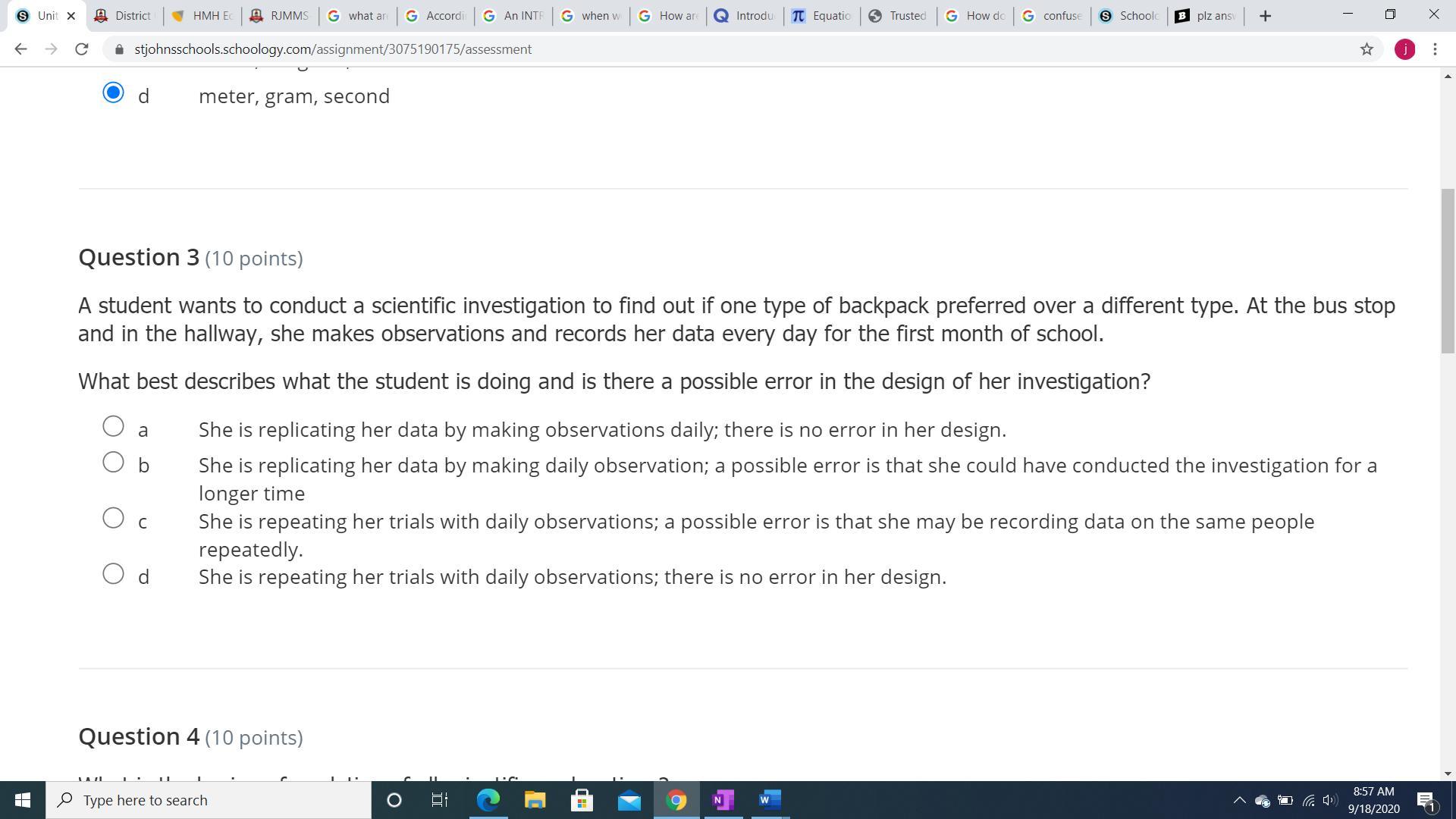Open the Chrome three-dot menu

click(1435, 49)
